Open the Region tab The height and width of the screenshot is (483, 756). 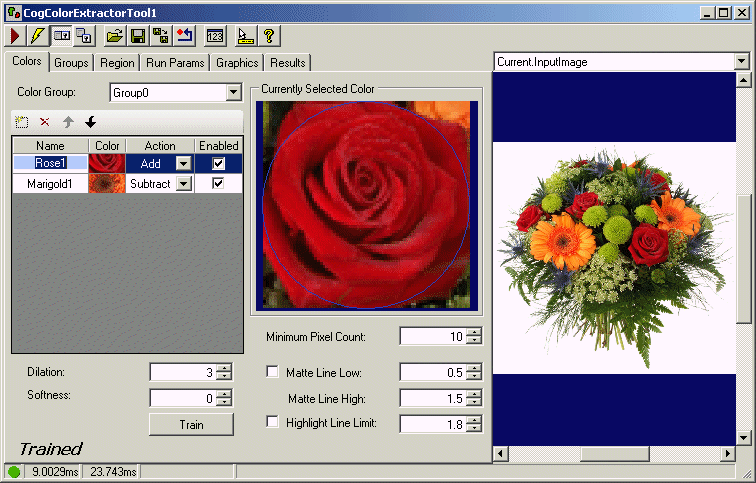click(x=117, y=62)
